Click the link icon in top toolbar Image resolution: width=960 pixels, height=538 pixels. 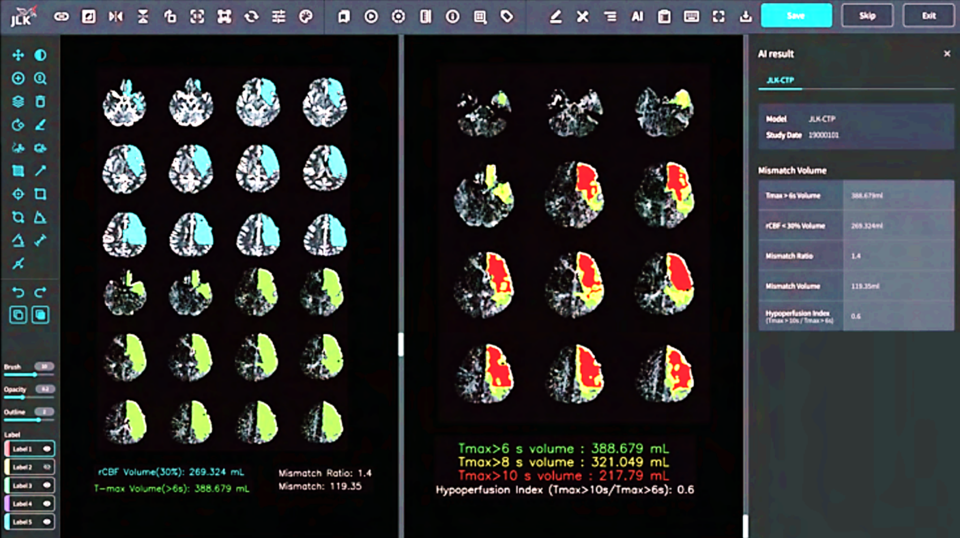tap(62, 16)
